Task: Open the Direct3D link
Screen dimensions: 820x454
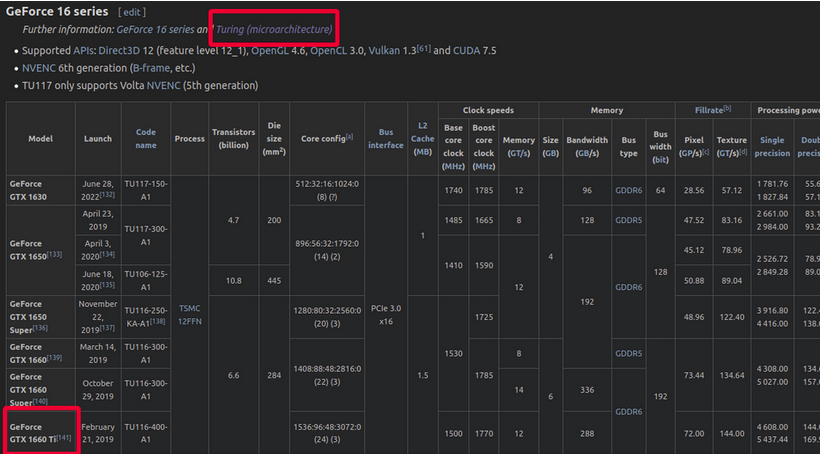Action: pos(119,51)
